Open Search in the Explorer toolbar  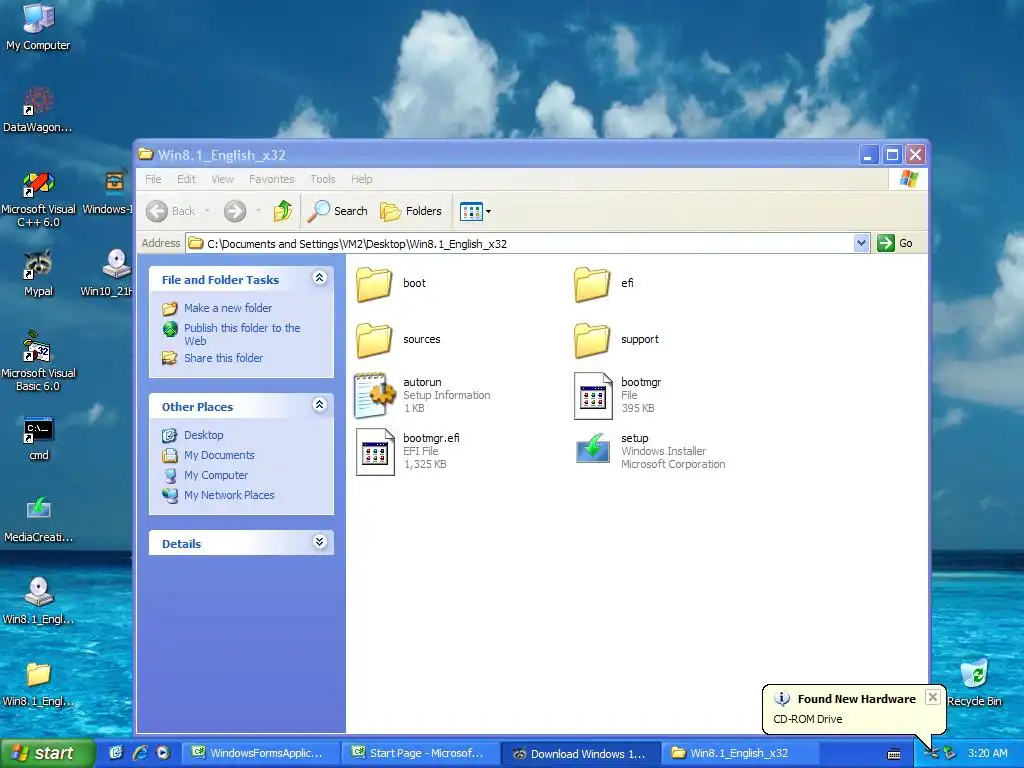click(x=338, y=211)
